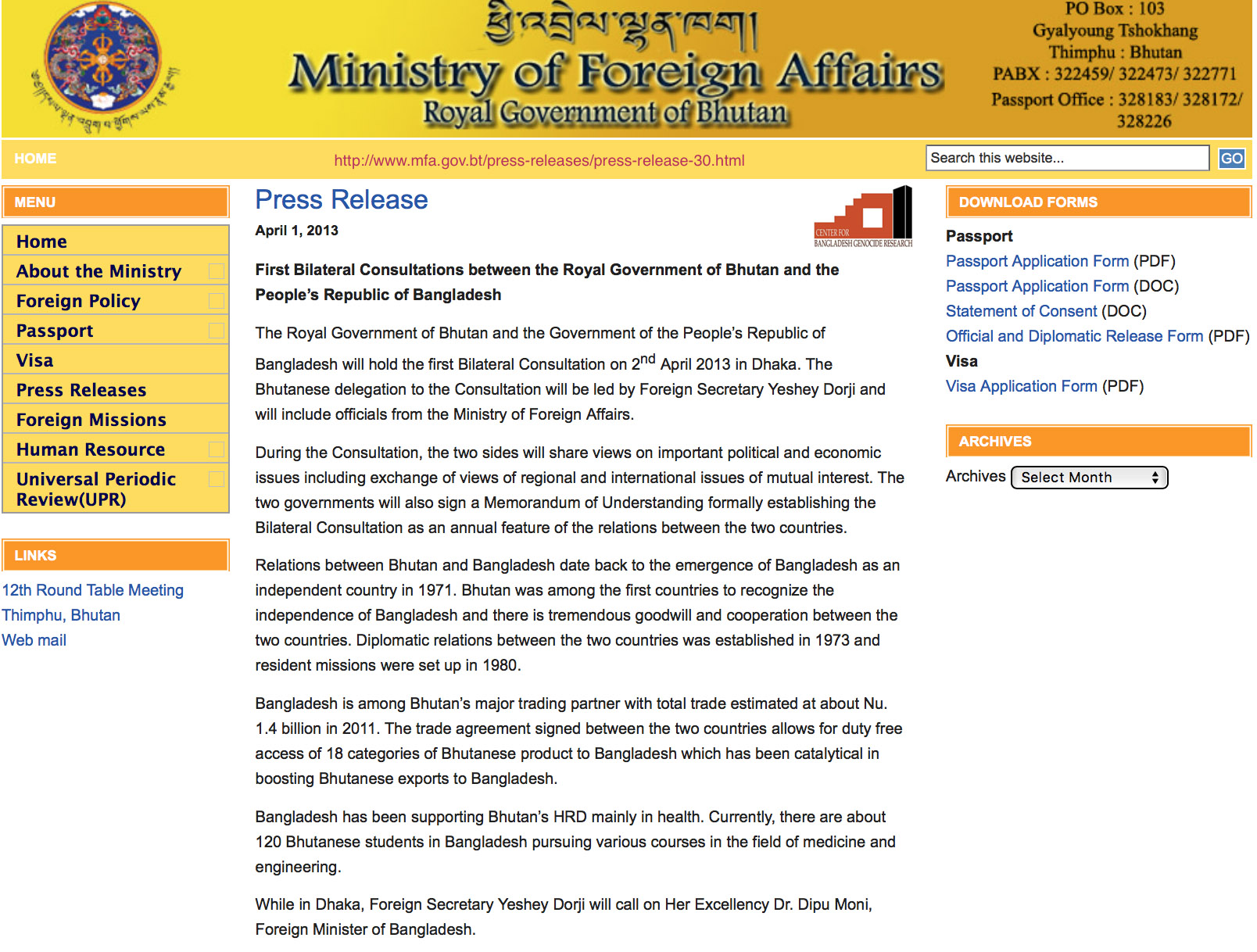Image resolution: width=1257 pixels, height=952 pixels.
Task: Open the Select Month archives dropdown
Action: click(x=1089, y=478)
